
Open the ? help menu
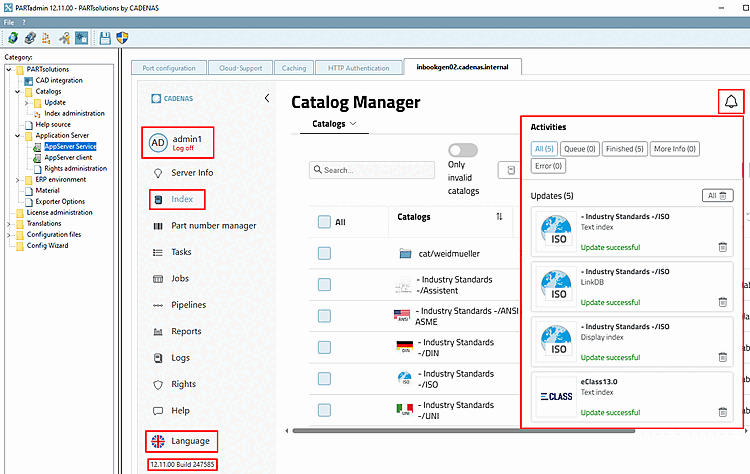(x=23, y=22)
